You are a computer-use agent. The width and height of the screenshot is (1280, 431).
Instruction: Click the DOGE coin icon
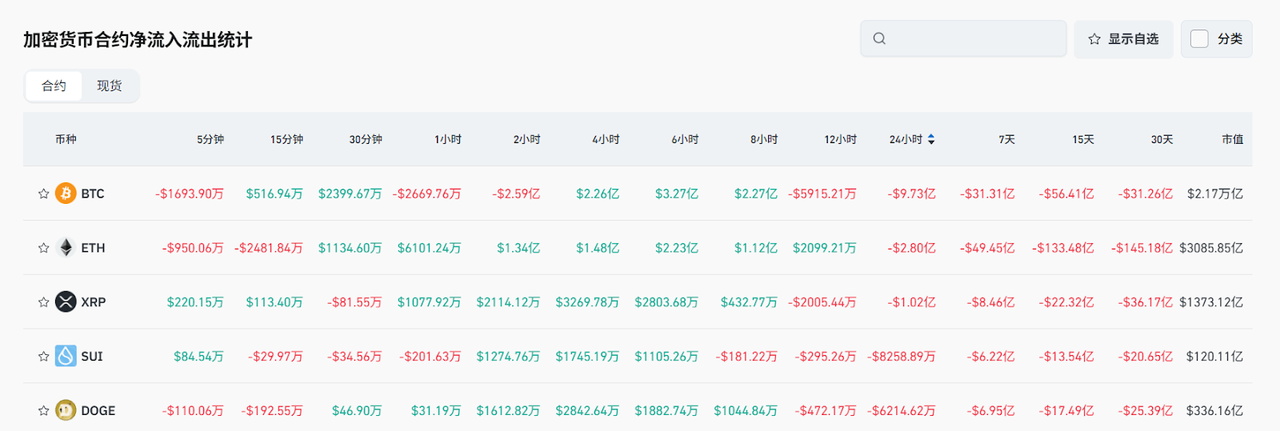pos(66,410)
